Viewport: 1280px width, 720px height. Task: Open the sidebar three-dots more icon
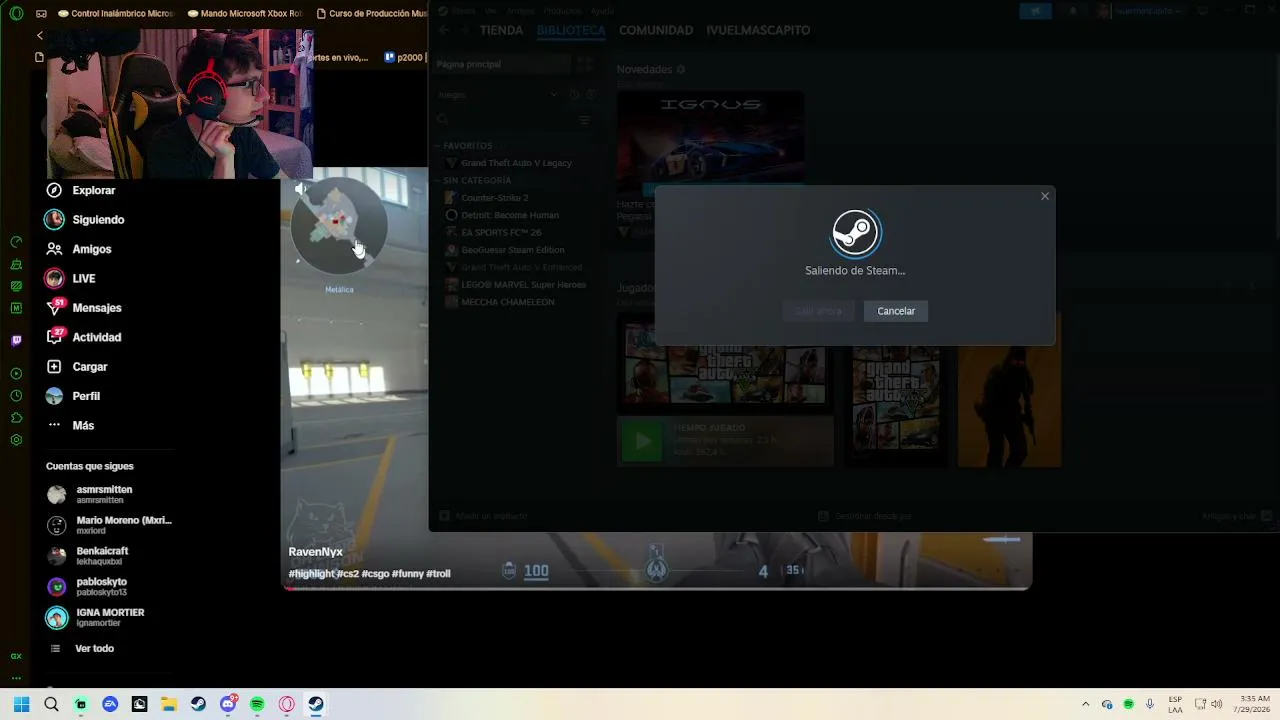[16, 676]
